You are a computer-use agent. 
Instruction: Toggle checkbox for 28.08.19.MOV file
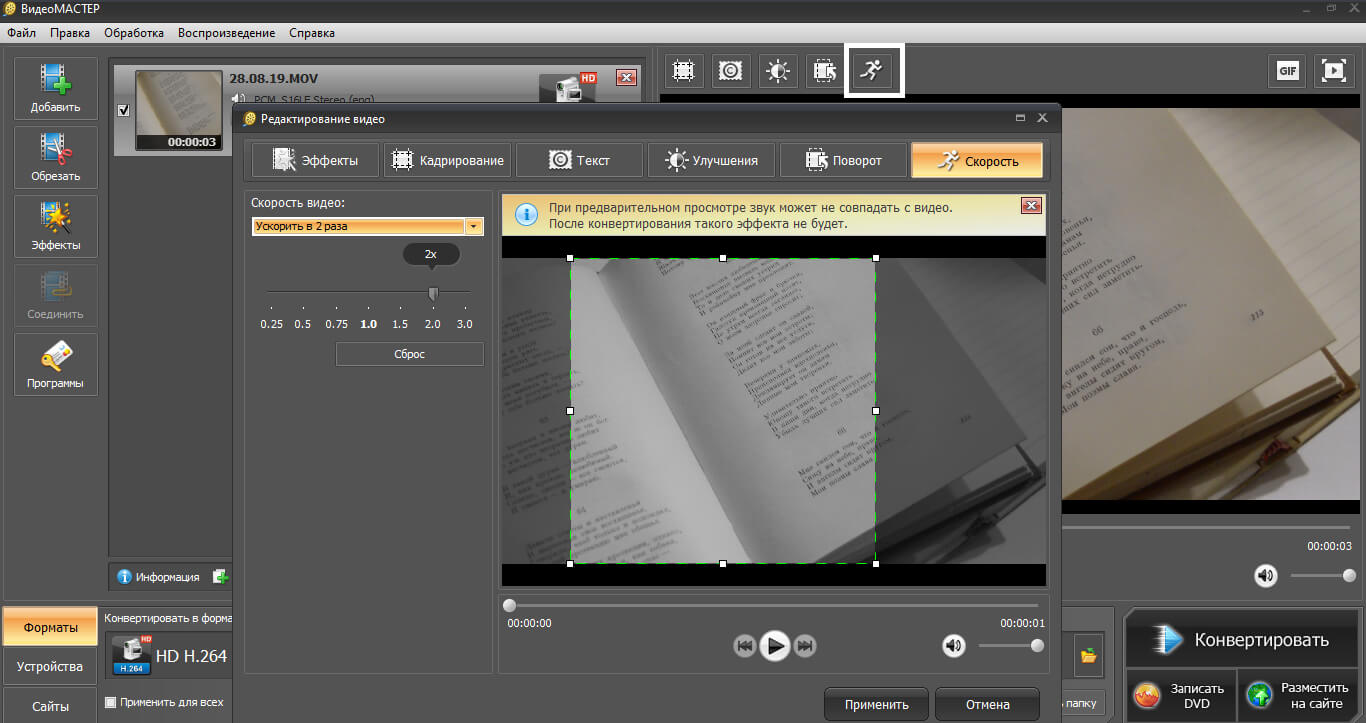123,110
